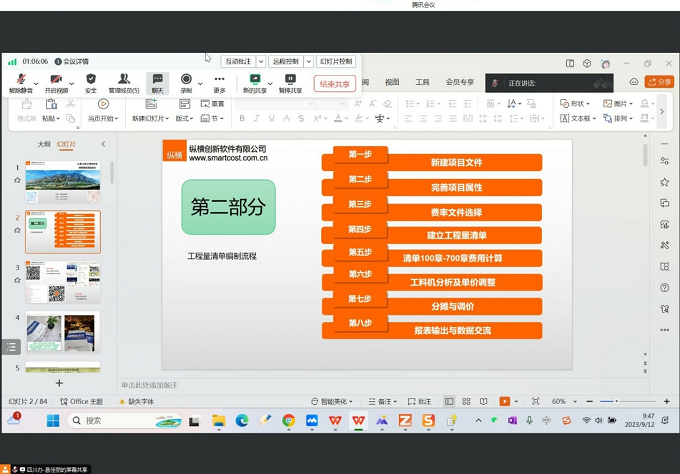Open the zoom percentage 60% dropdown
The width and height of the screenshot is (680, 474).
[x=562, y=401]
